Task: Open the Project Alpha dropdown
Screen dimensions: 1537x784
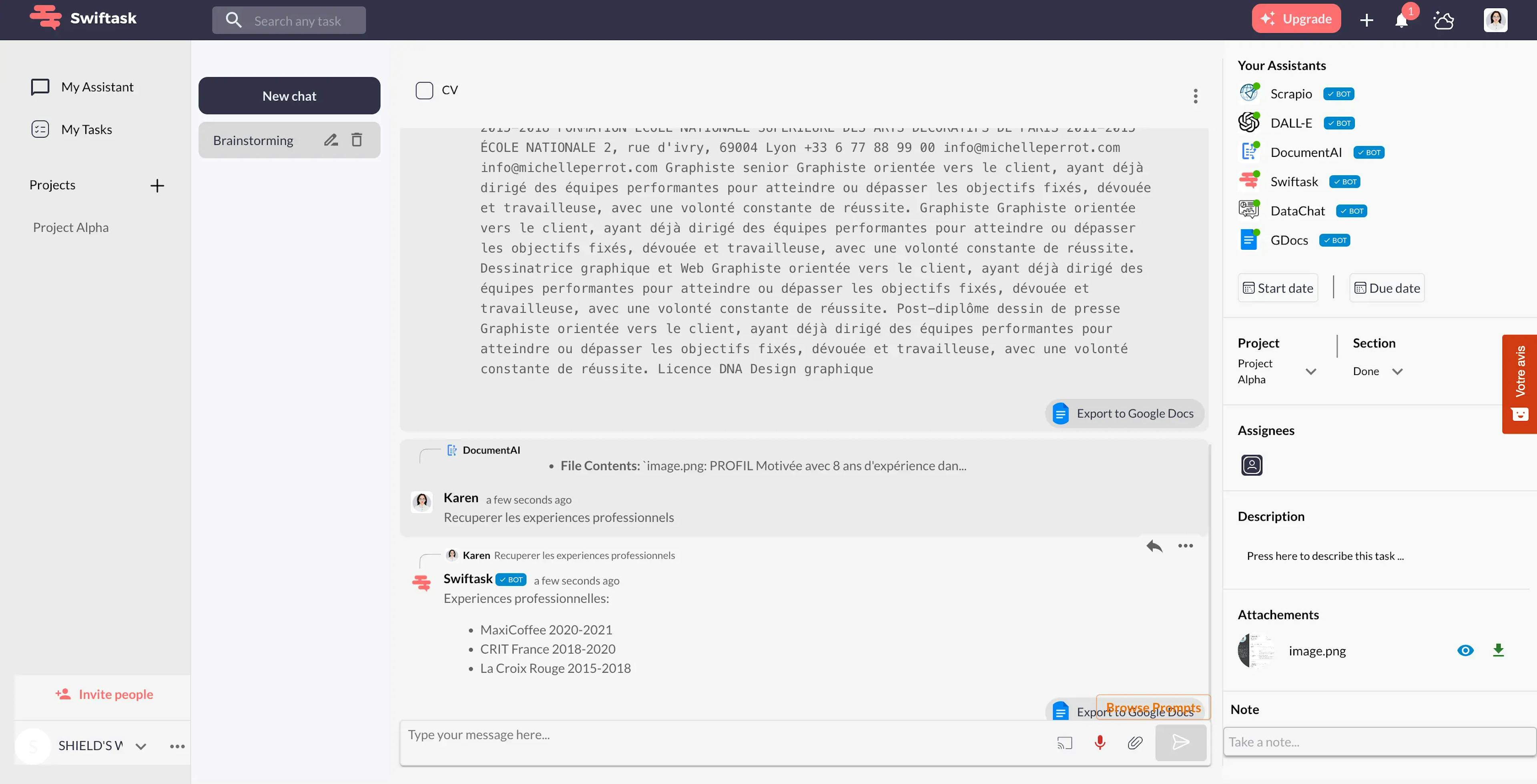Action: click(x=1311, y=371)
